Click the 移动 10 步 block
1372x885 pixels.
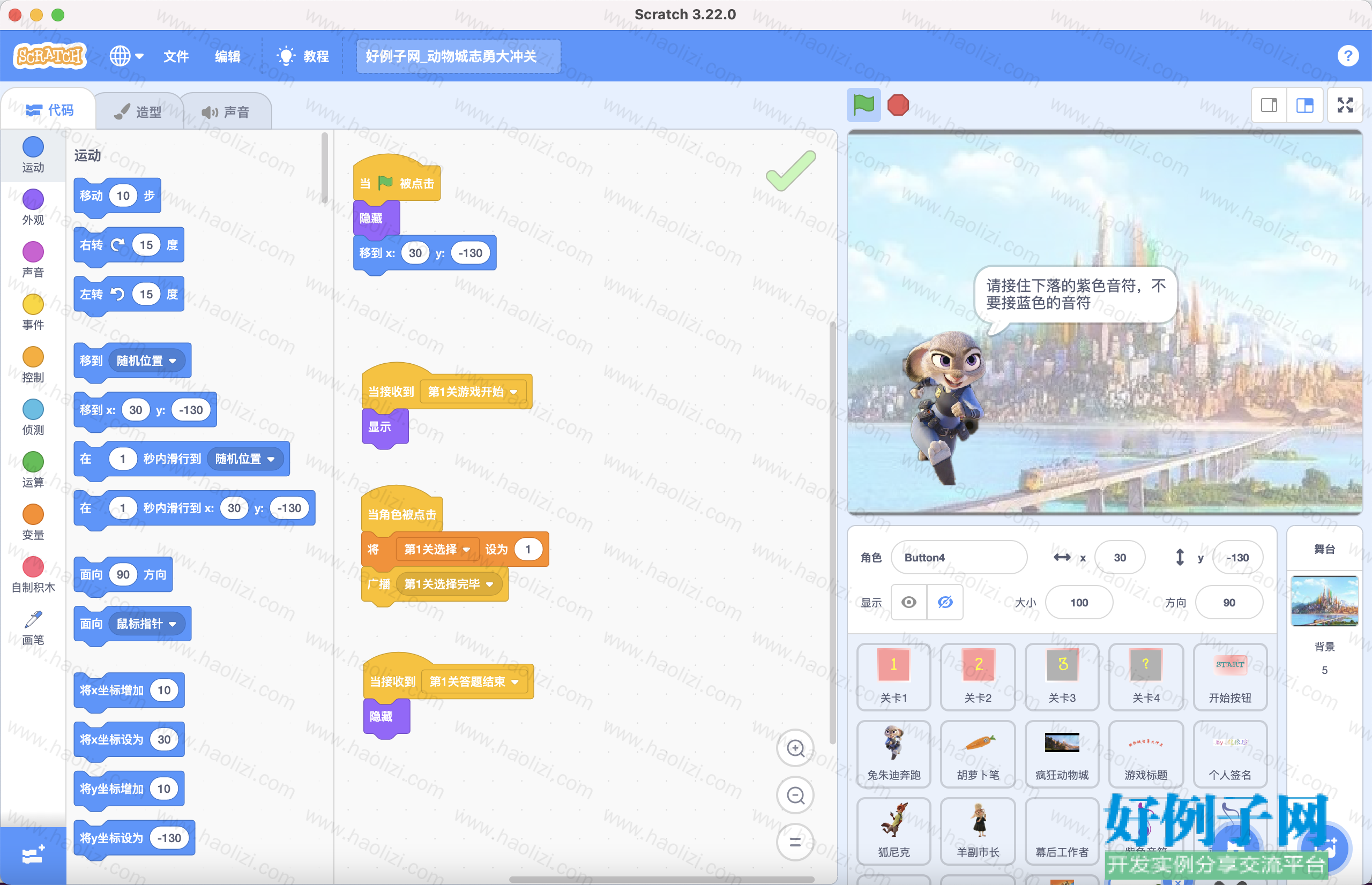pos(117,197)
